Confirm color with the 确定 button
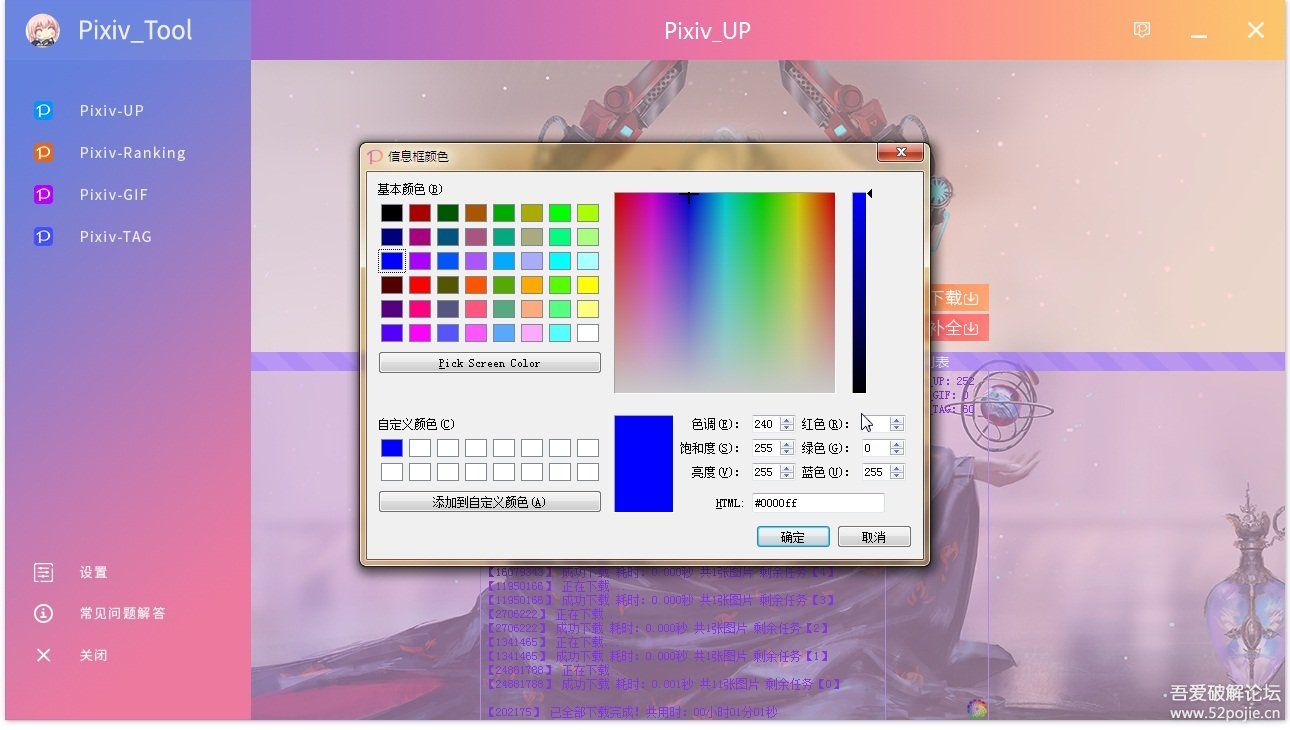This screenshot has height=730, width=1290. pyautogui.click(x=793, y=537)
